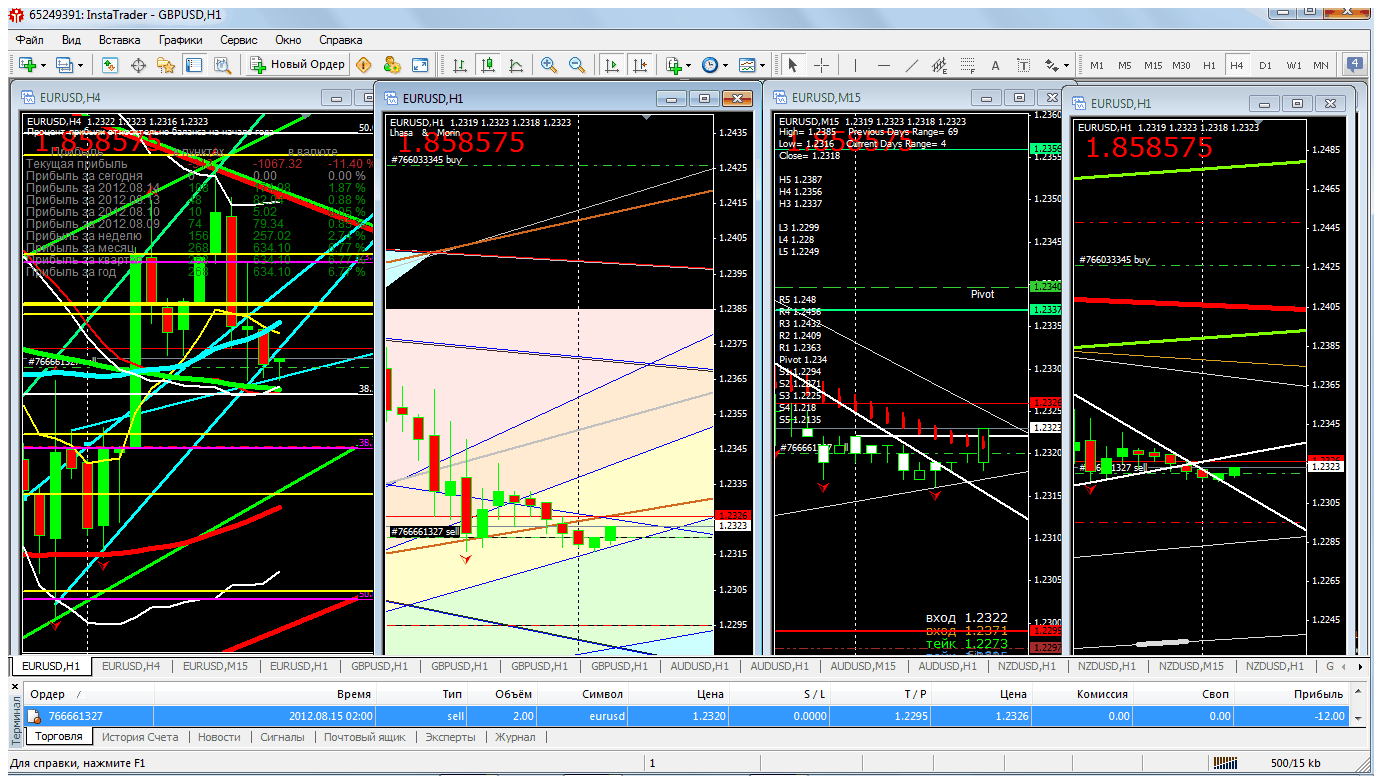
Task: Toggle the Terminal panel icon
Action: coord(194,65)
